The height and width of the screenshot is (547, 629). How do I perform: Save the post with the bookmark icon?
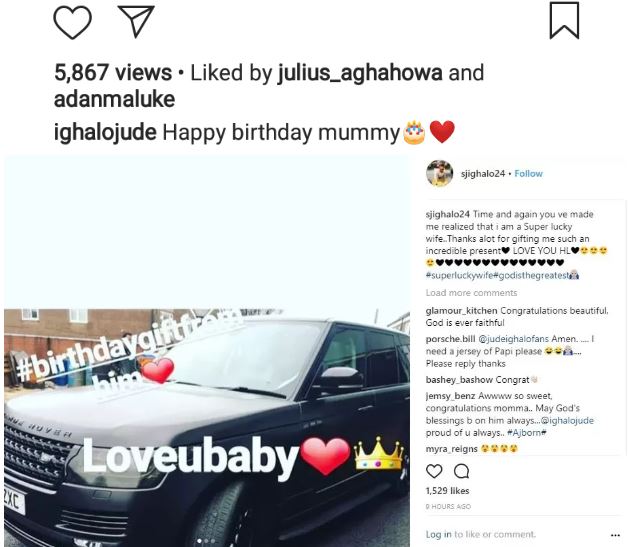(564, 20)
